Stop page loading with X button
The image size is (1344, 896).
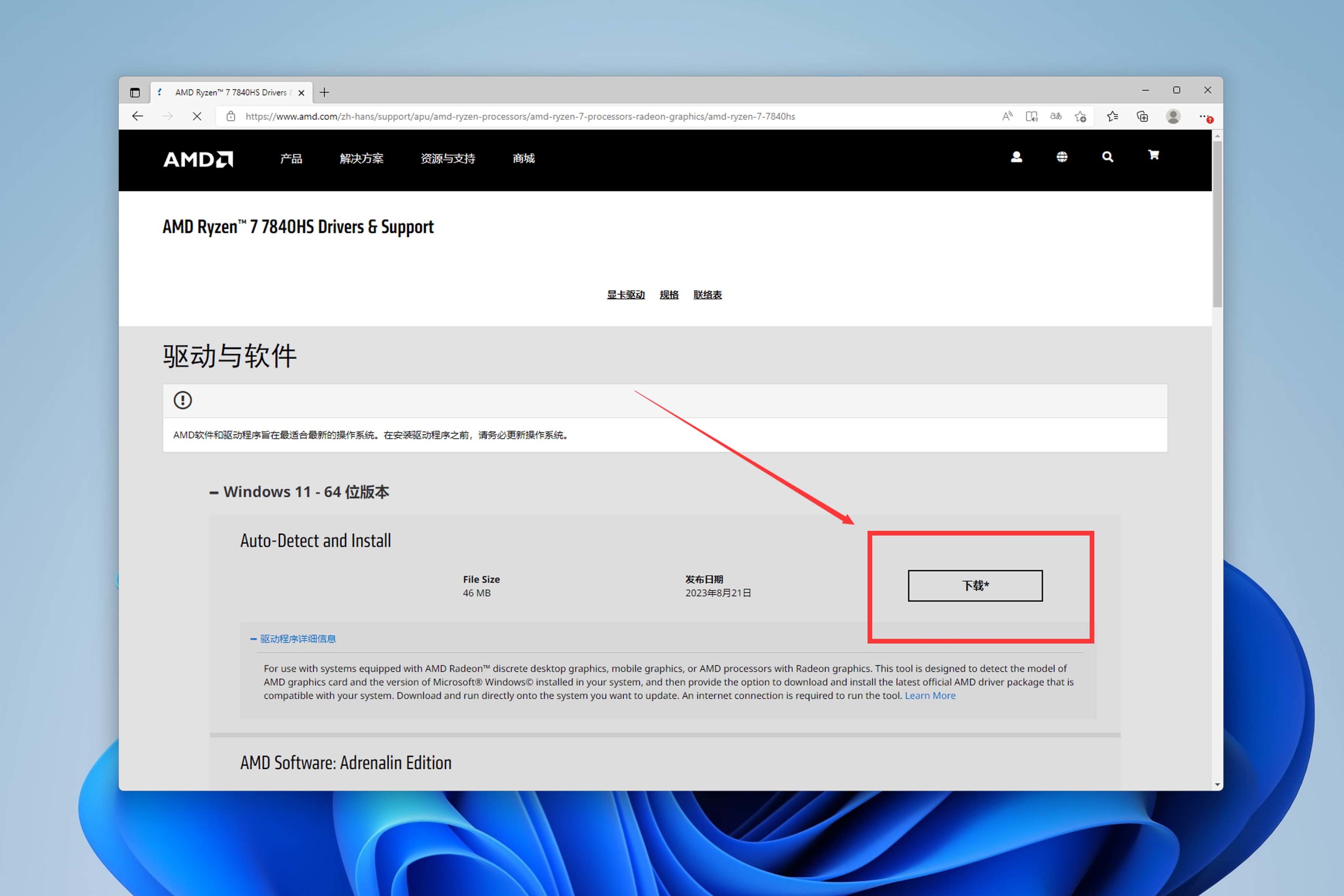[197, 116]
